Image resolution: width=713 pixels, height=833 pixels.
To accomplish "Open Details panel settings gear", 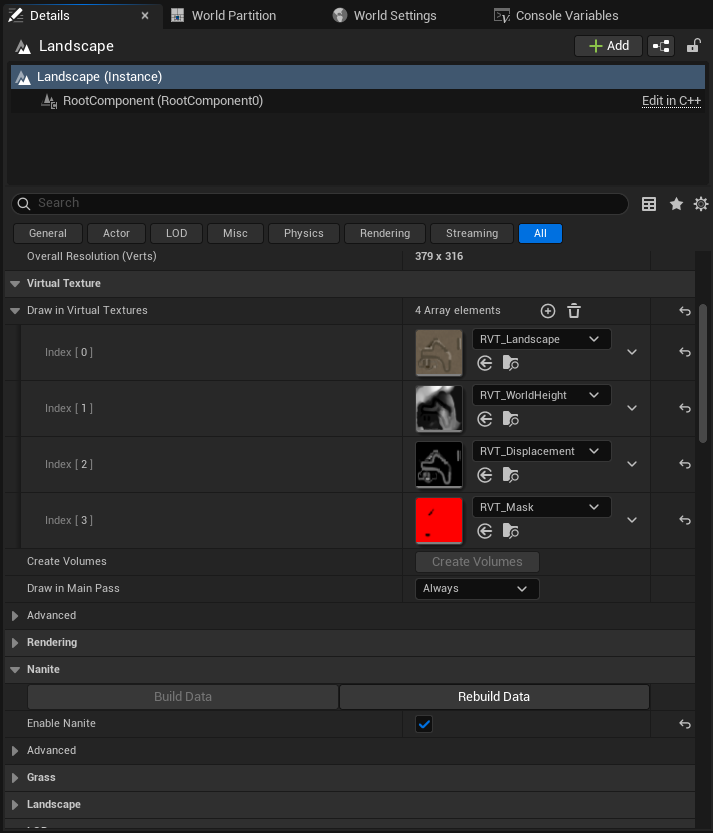I will coord(701,204).
